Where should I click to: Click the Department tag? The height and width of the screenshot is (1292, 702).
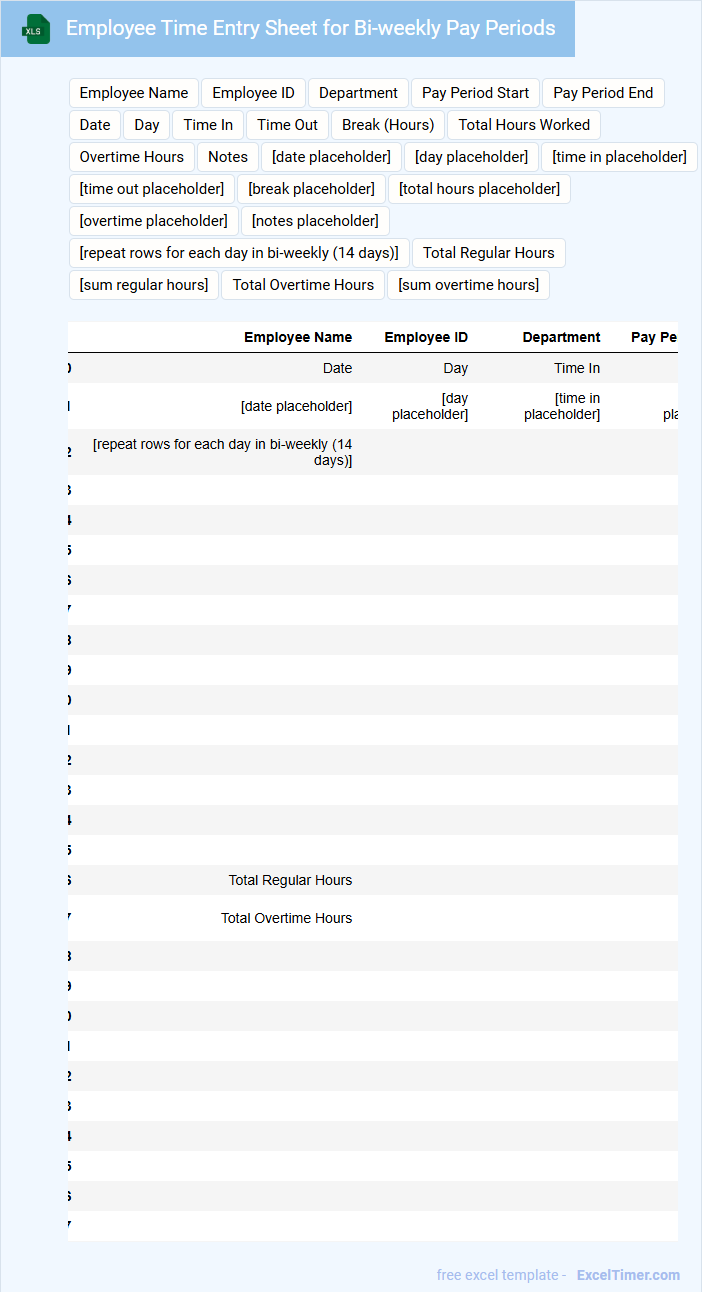pos(358,93)
